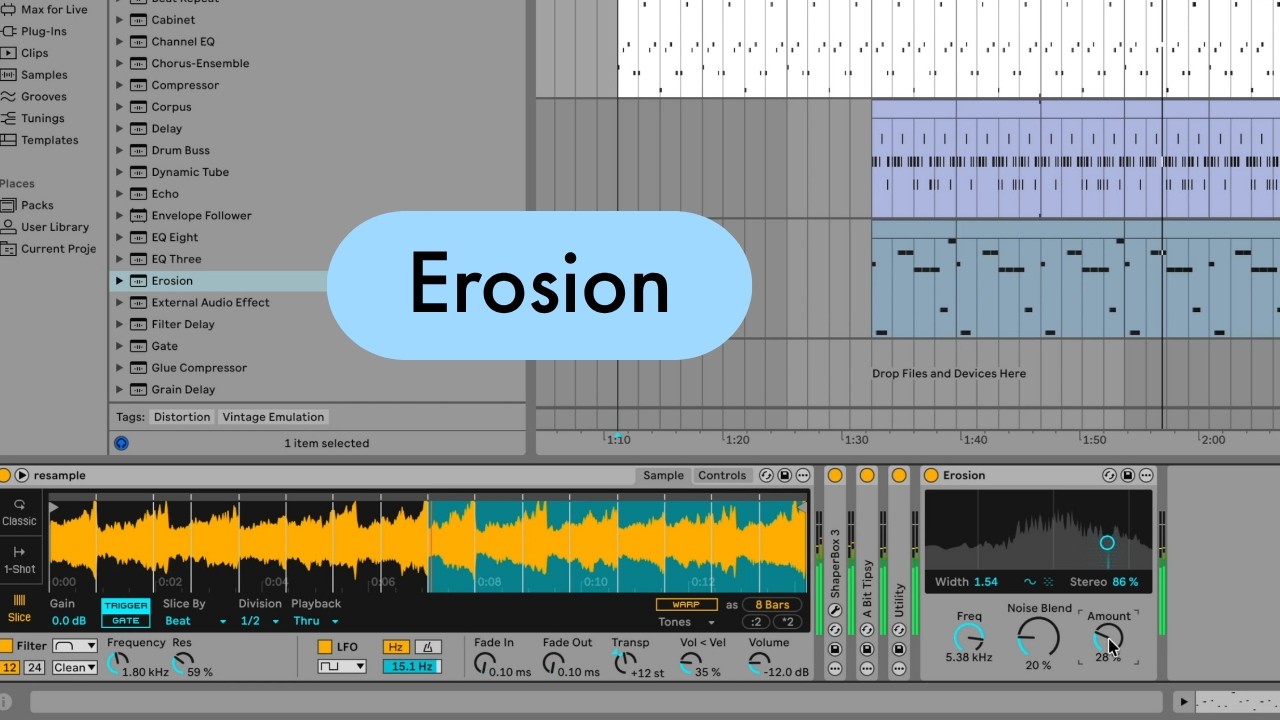Click the Simpler sample preview play icon
The image size is (1280, 720).
(x=22, y=475)
